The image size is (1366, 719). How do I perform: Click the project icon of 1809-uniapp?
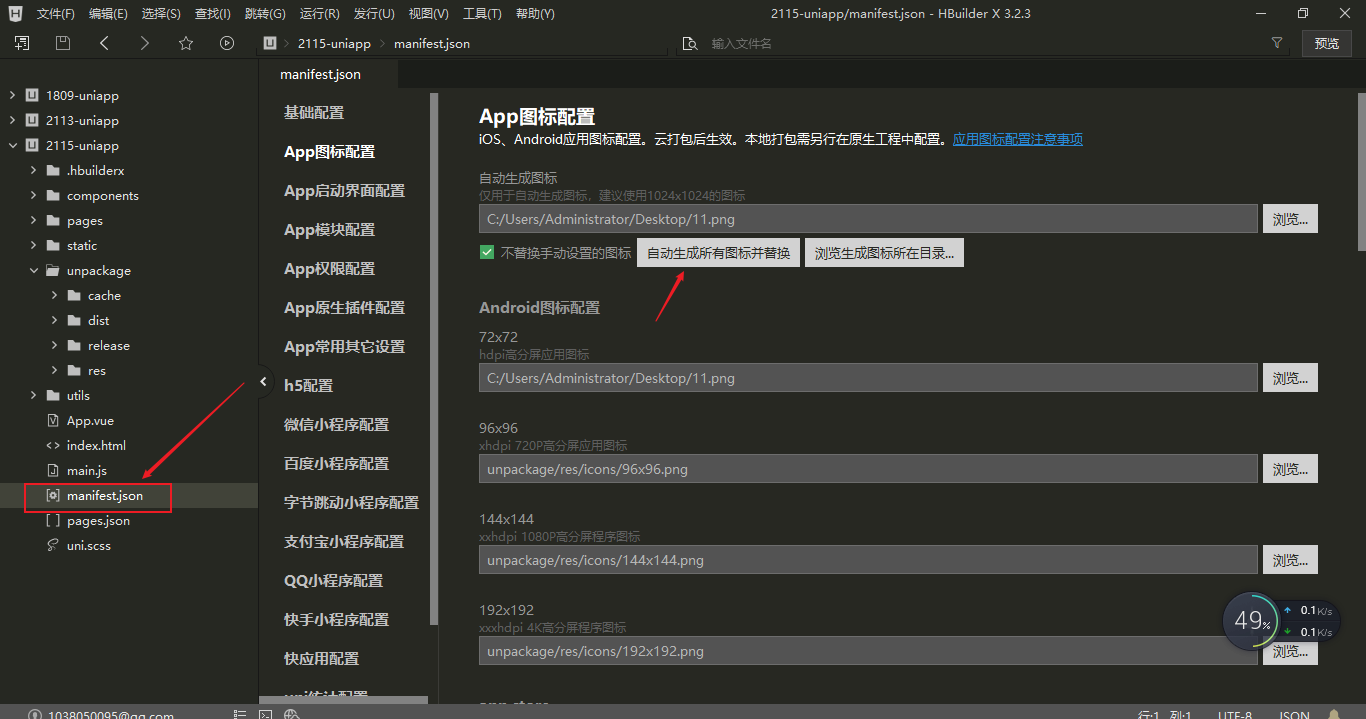point(32,96)
